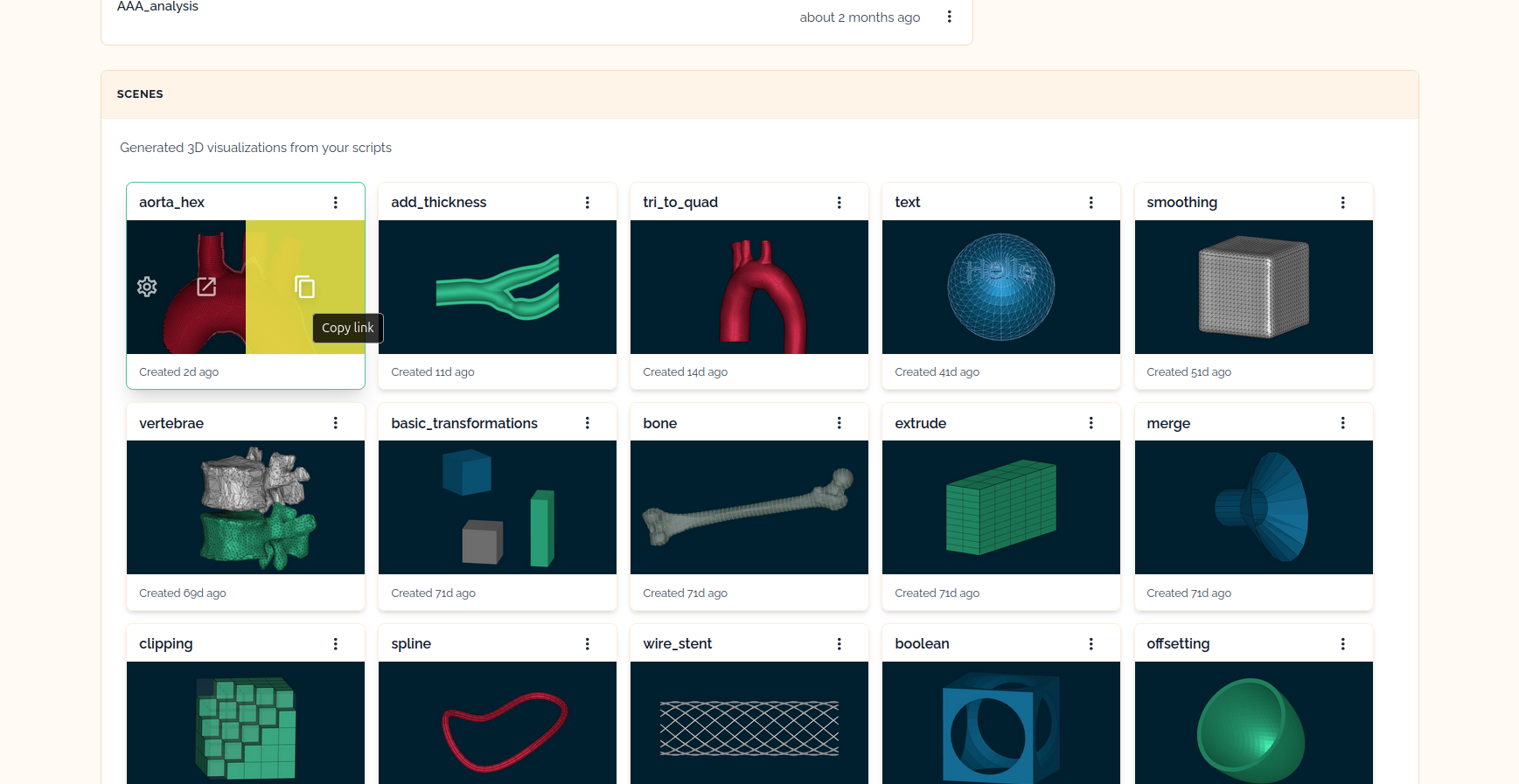Select the extrude scene preview

[1000, 507]
